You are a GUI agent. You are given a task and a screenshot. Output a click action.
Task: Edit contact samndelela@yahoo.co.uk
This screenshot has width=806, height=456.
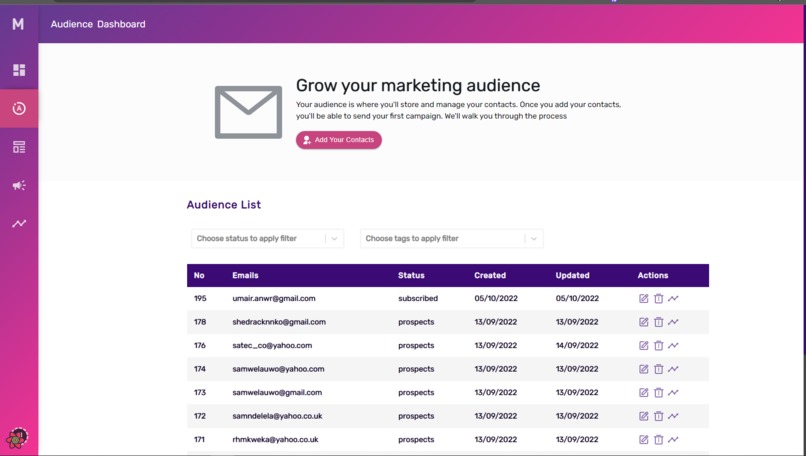tap(644, 416)
